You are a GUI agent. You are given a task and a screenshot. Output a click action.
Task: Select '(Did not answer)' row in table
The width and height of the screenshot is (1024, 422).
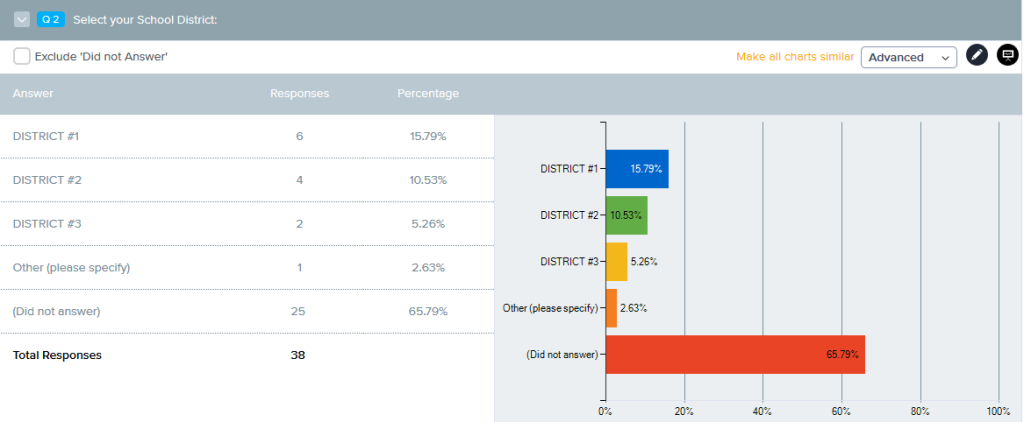click(x=56, y=311)
